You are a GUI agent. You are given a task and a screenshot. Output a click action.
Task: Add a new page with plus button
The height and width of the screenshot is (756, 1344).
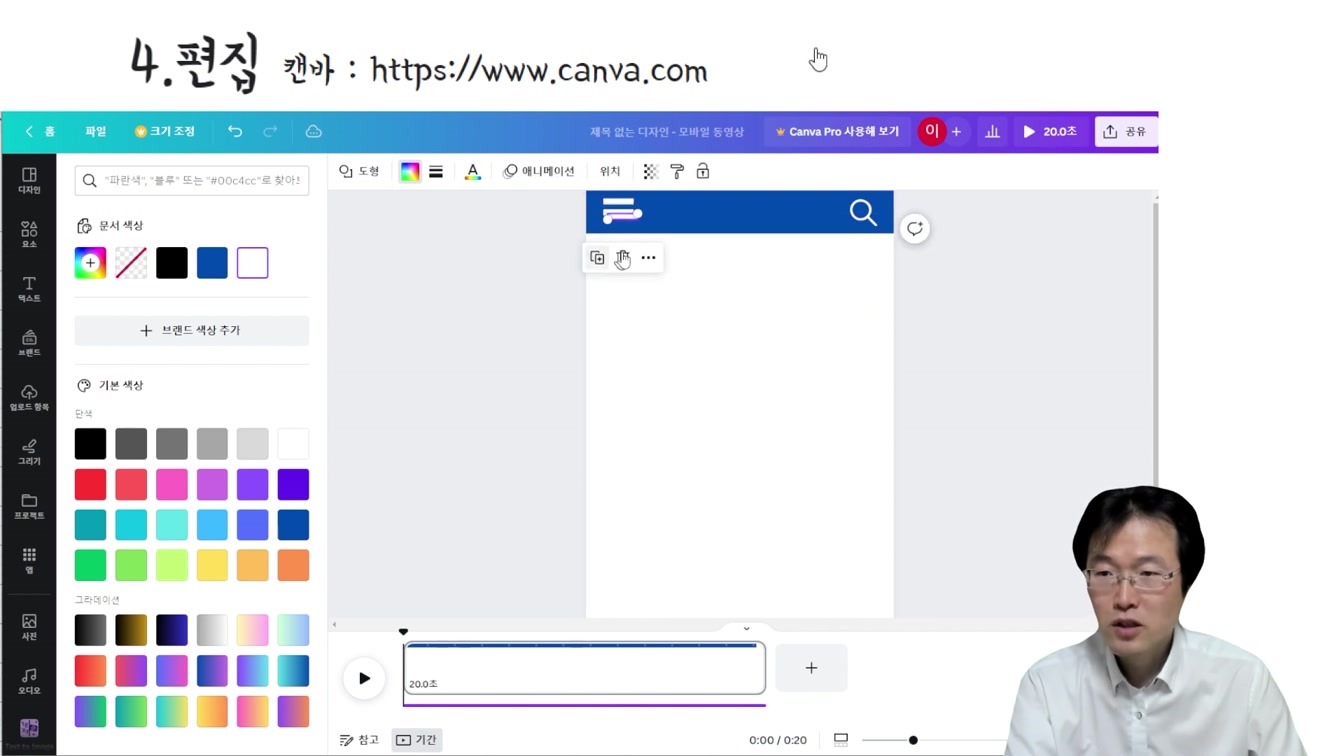tap(811, 667)
